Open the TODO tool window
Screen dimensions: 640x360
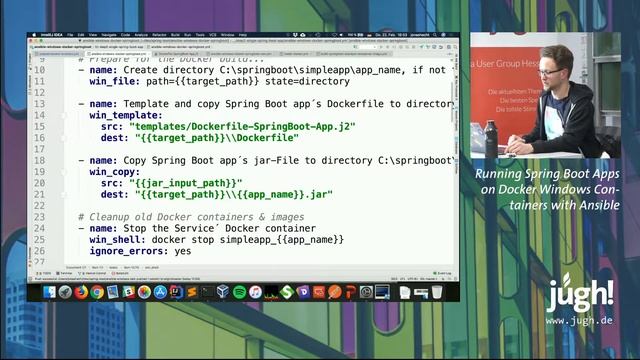[x=44, y=273]
